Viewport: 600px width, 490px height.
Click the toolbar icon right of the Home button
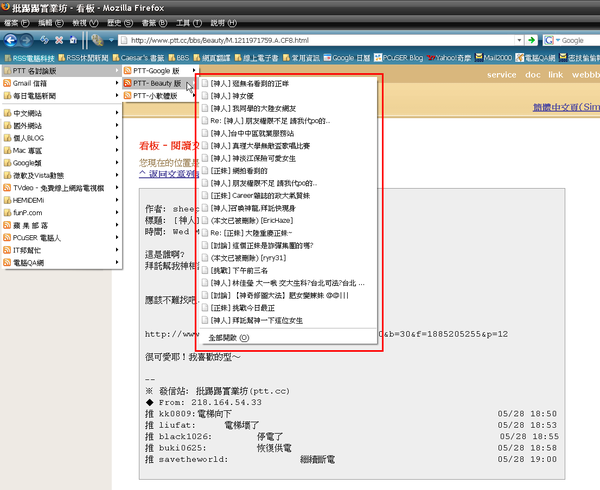[97, 40]
